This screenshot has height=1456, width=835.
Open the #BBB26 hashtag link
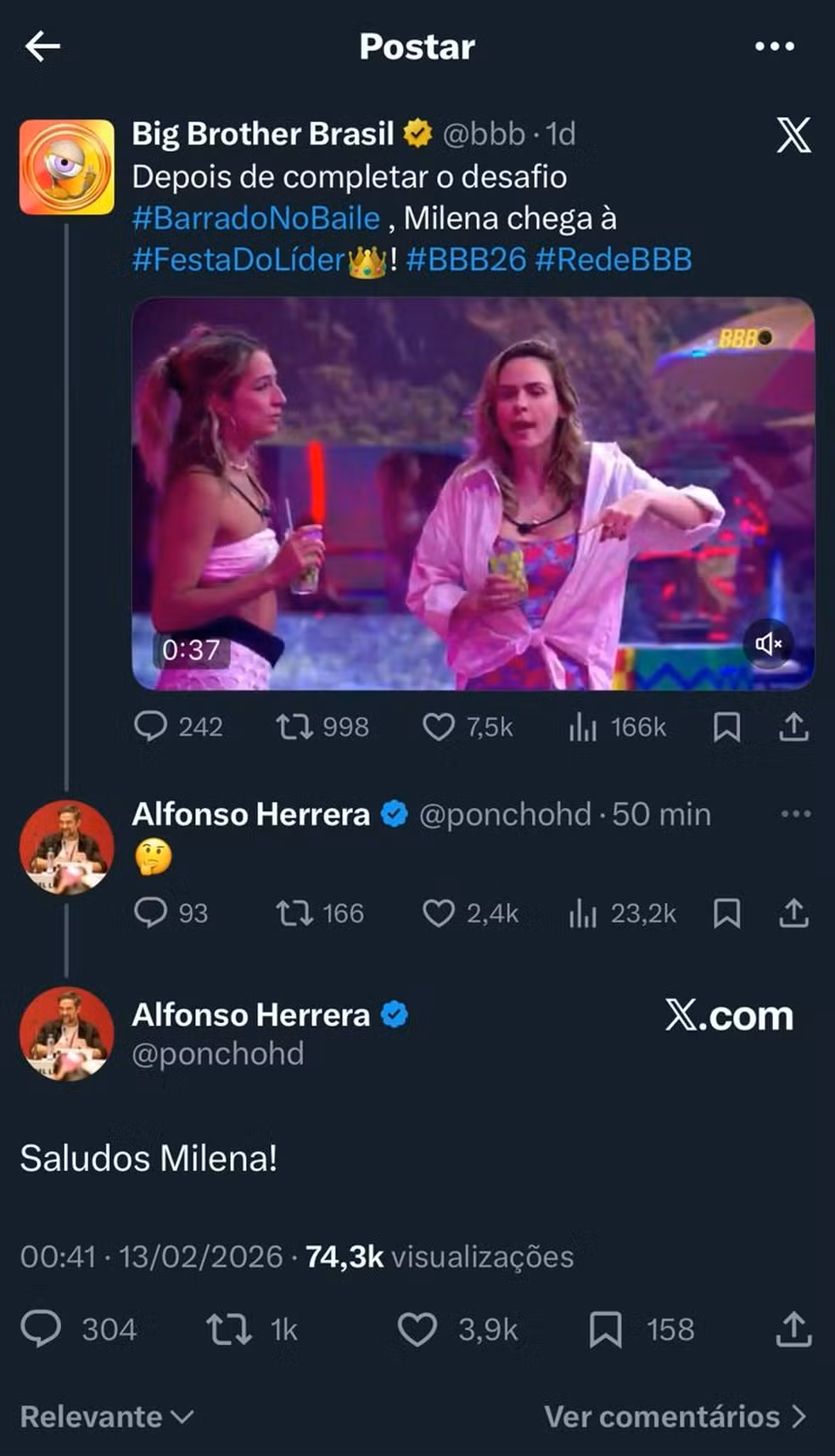coord(466,260)
